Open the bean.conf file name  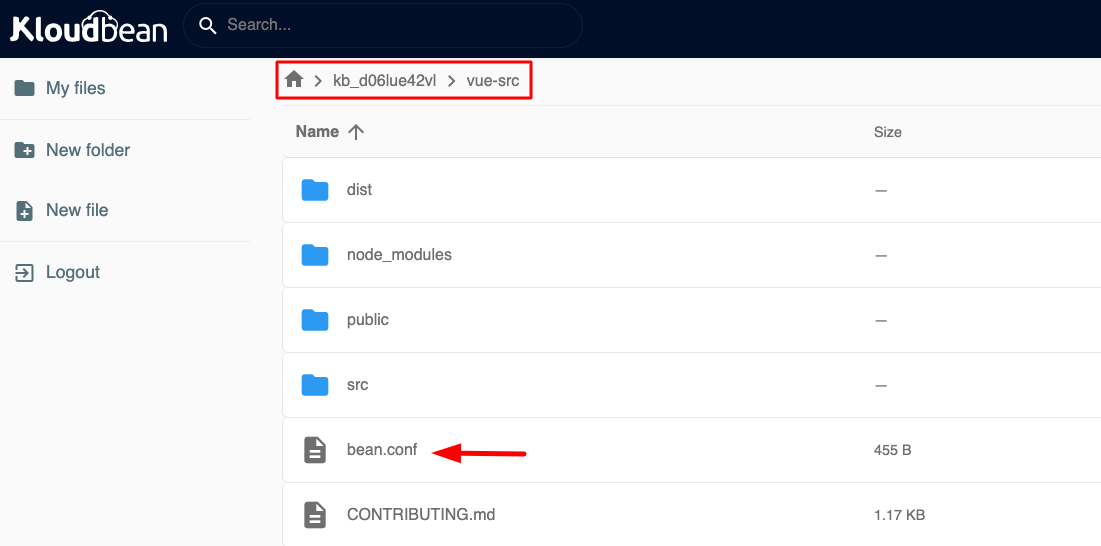[382, 450]
